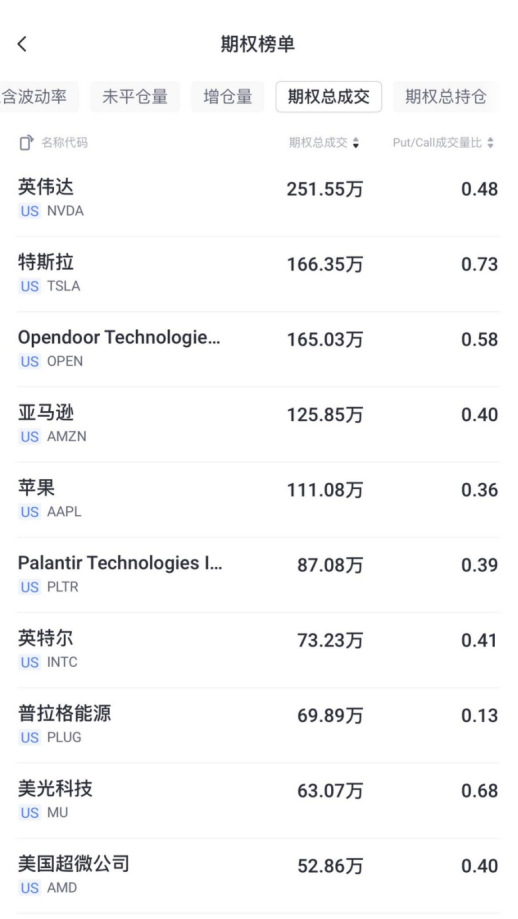The image size is (518, 919).
Task: Open the 英伟达 NVDA row
Action: [x=258, y=199]
